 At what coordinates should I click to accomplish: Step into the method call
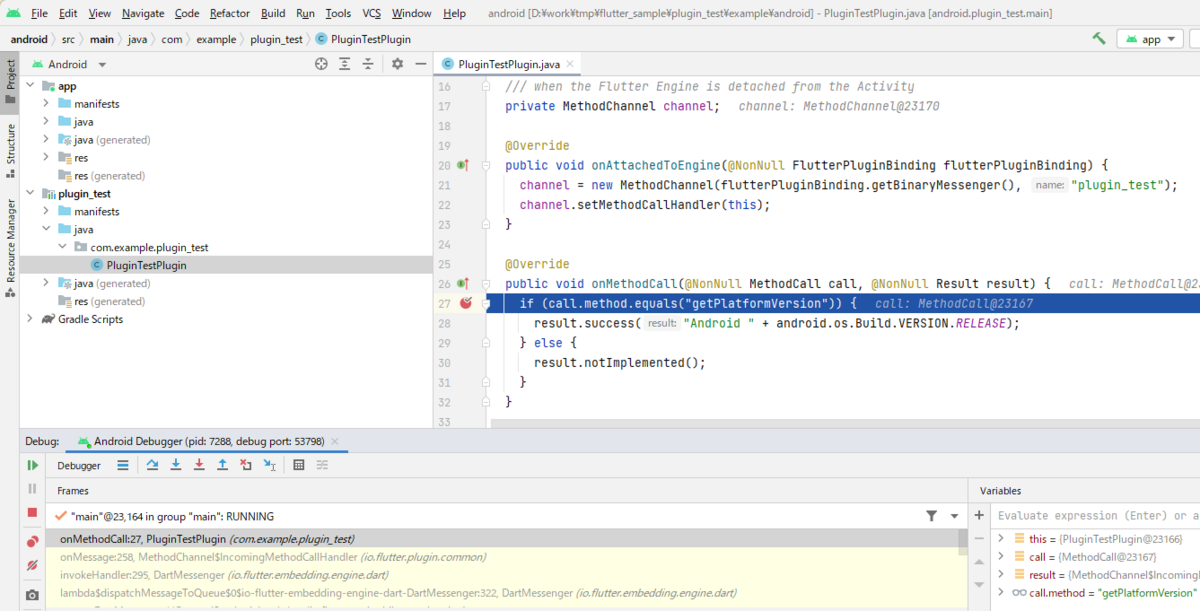(176, 465)
